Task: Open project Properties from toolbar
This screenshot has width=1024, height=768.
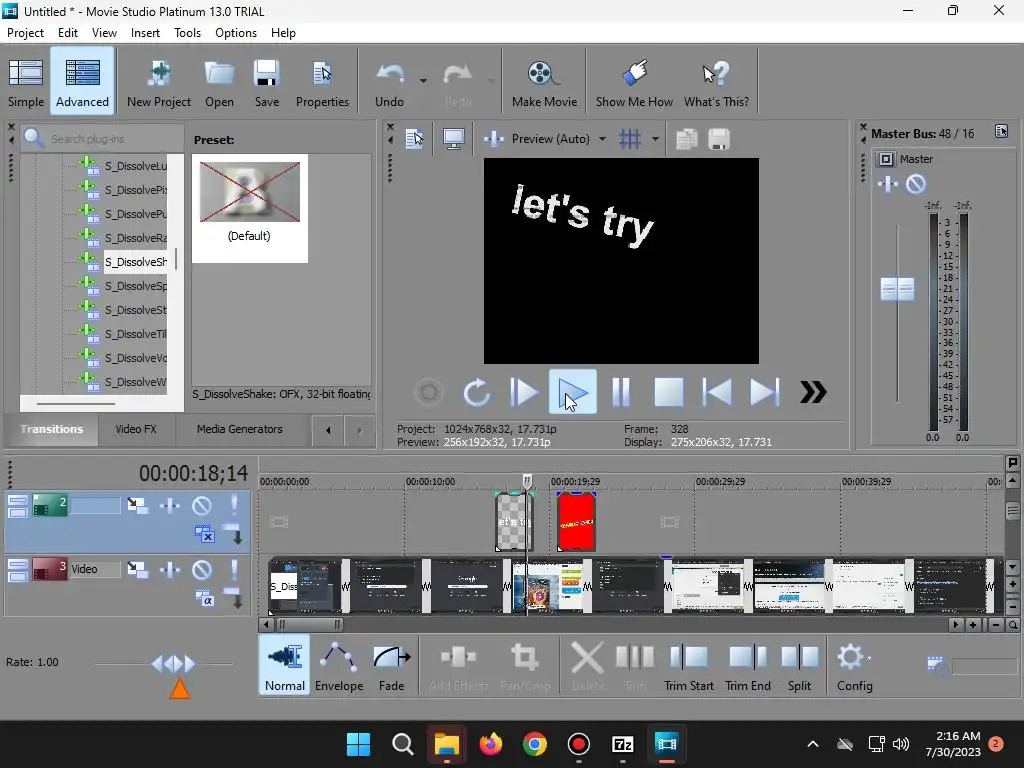Action: (x=322, y=83)
